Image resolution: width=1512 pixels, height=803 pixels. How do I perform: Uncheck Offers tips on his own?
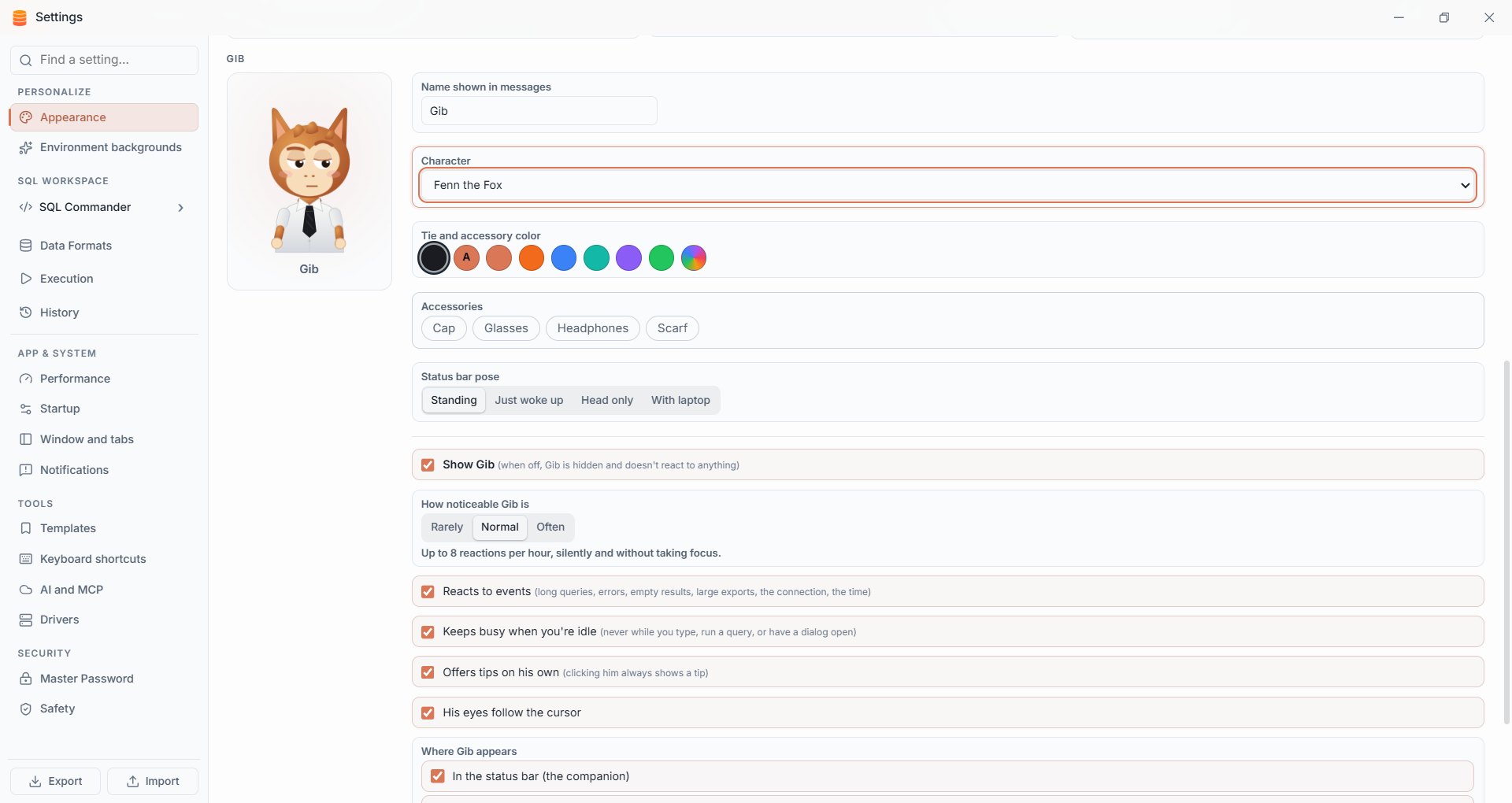click(428, 672)
